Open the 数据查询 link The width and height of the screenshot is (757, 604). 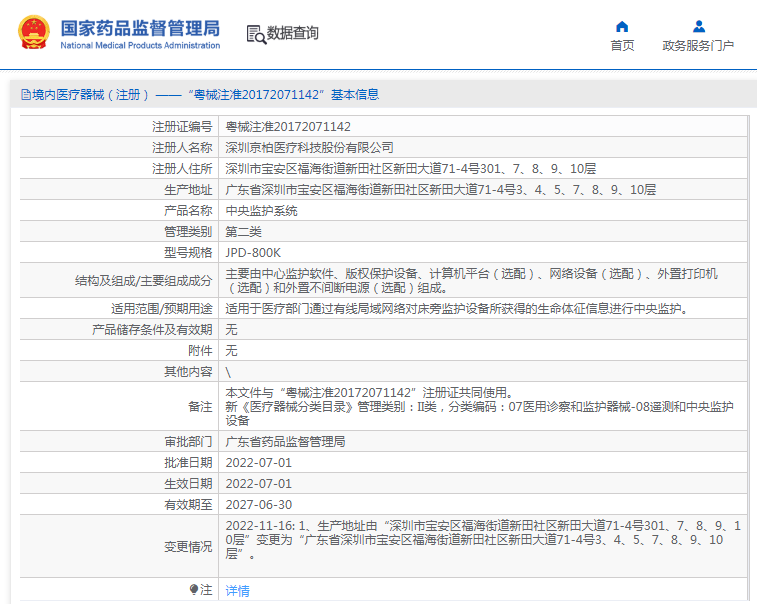tap(293, 33)
